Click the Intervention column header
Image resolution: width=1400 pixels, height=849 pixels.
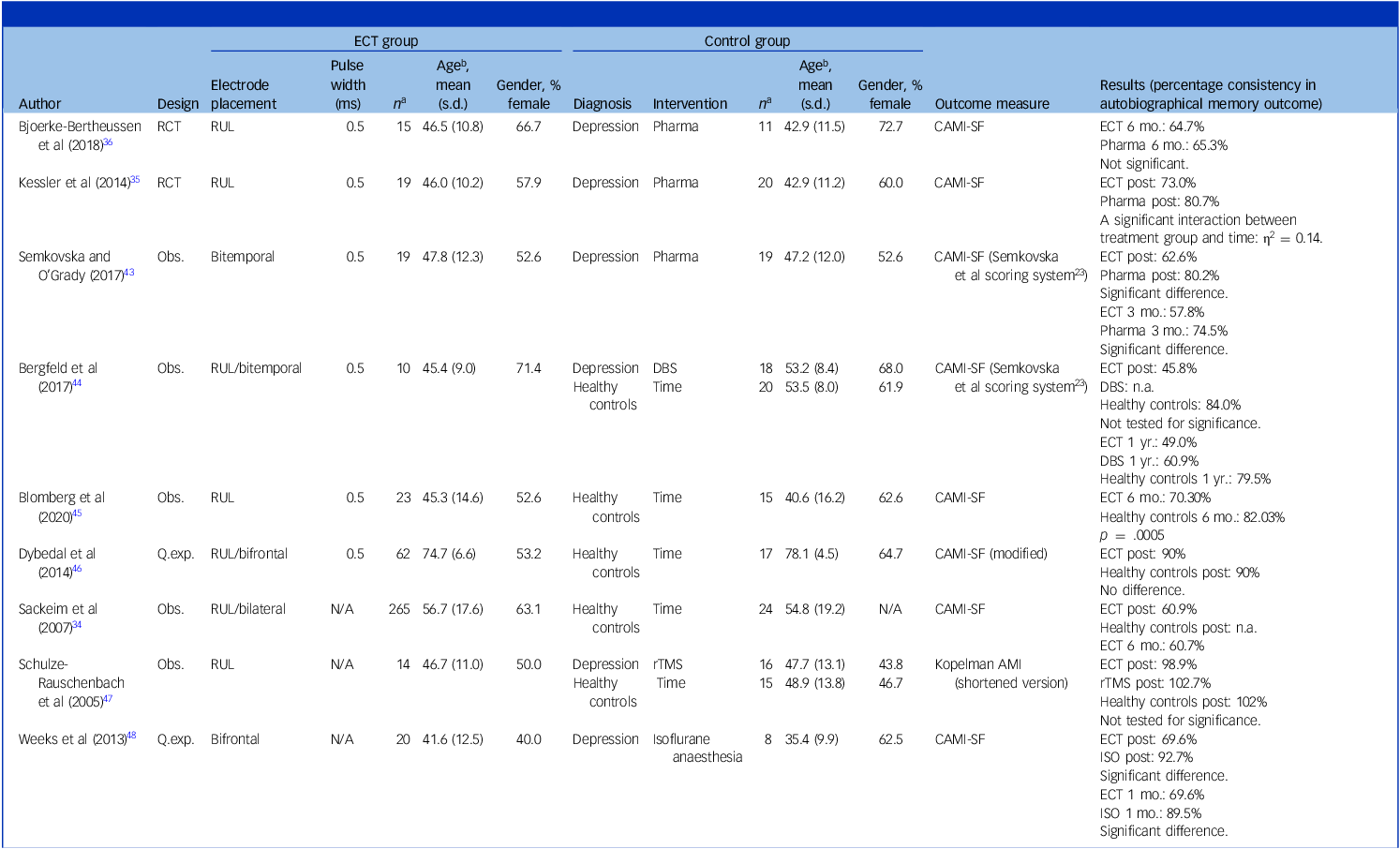690,104
